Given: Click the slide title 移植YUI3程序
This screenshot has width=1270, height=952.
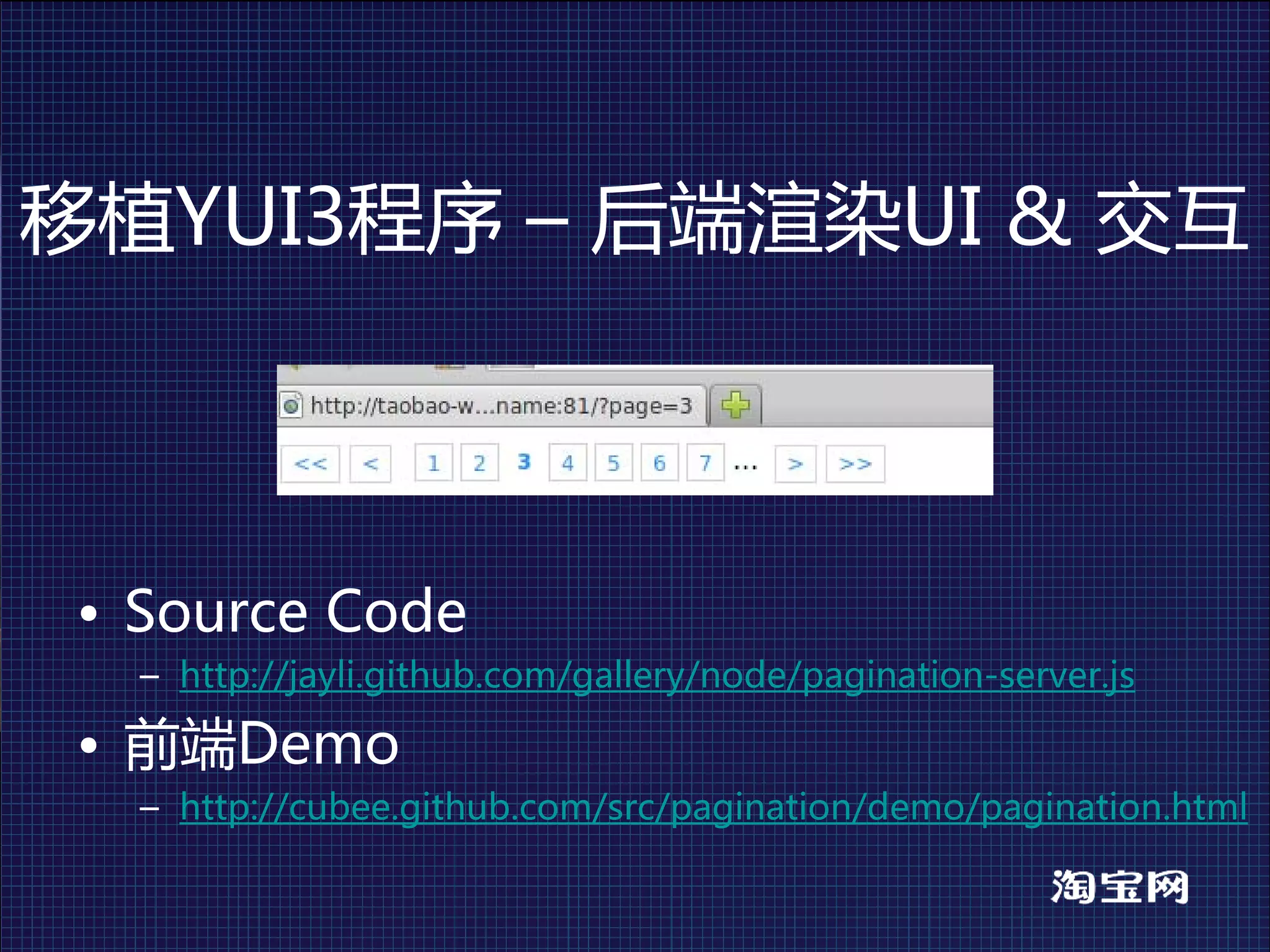Looking at the screenshot, I should pyautogui.click(x=260, y=219).
